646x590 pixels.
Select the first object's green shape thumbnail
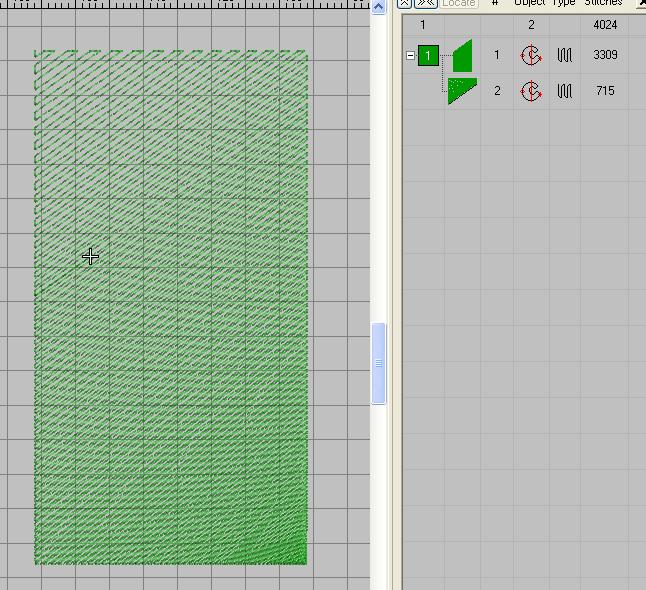tap(462, 56)
